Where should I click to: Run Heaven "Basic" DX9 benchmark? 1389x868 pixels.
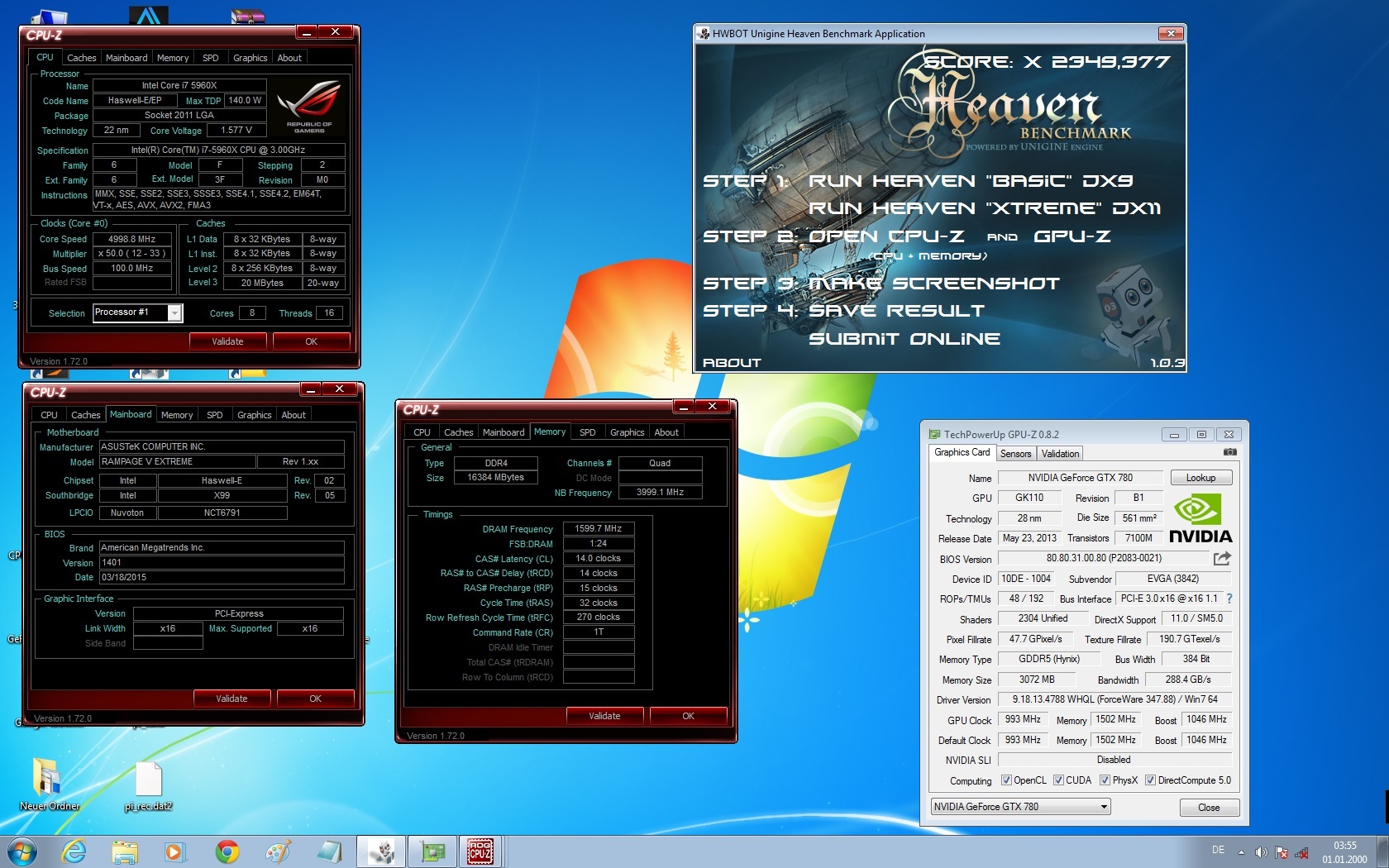[971, 180]
